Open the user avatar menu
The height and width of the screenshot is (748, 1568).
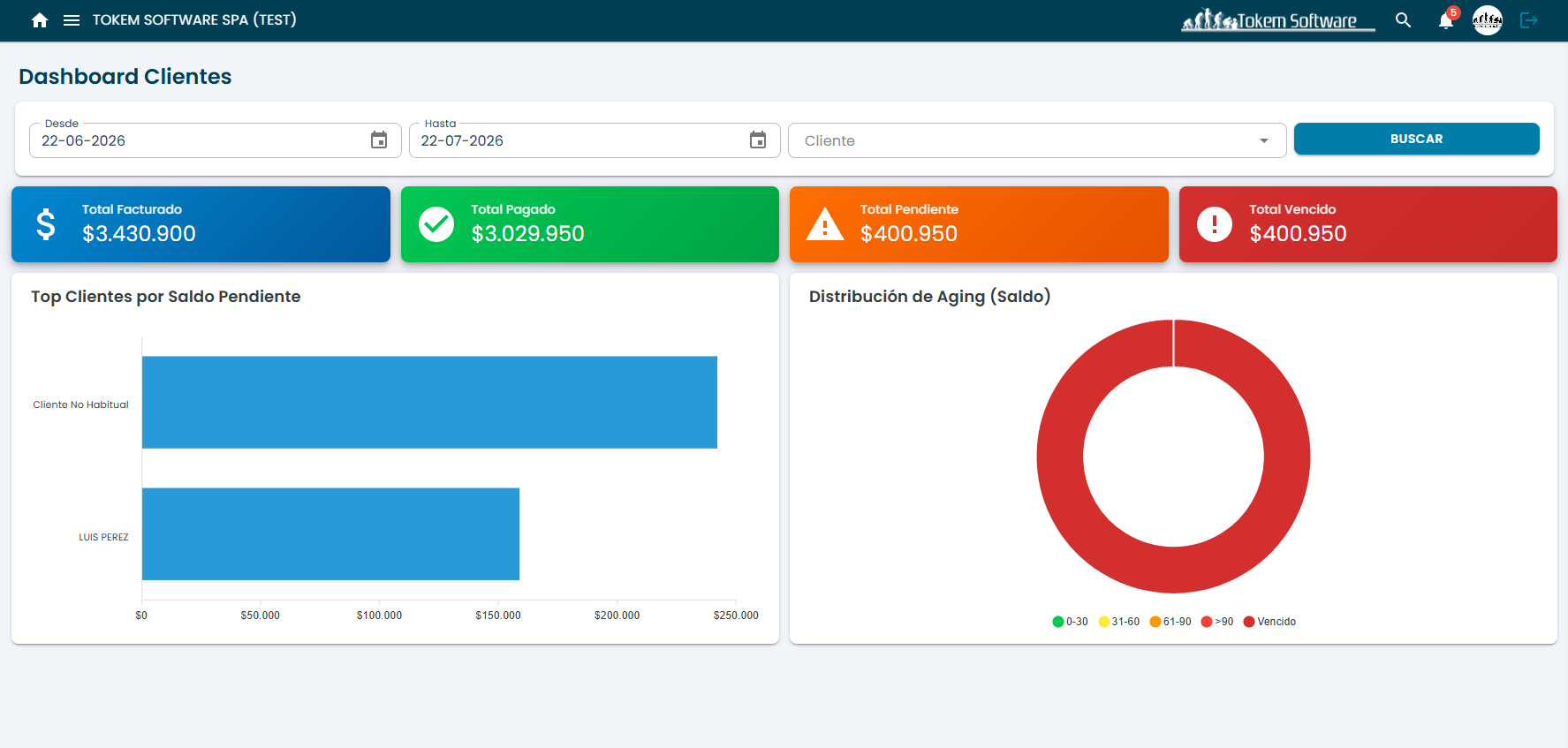(1488, 20)
